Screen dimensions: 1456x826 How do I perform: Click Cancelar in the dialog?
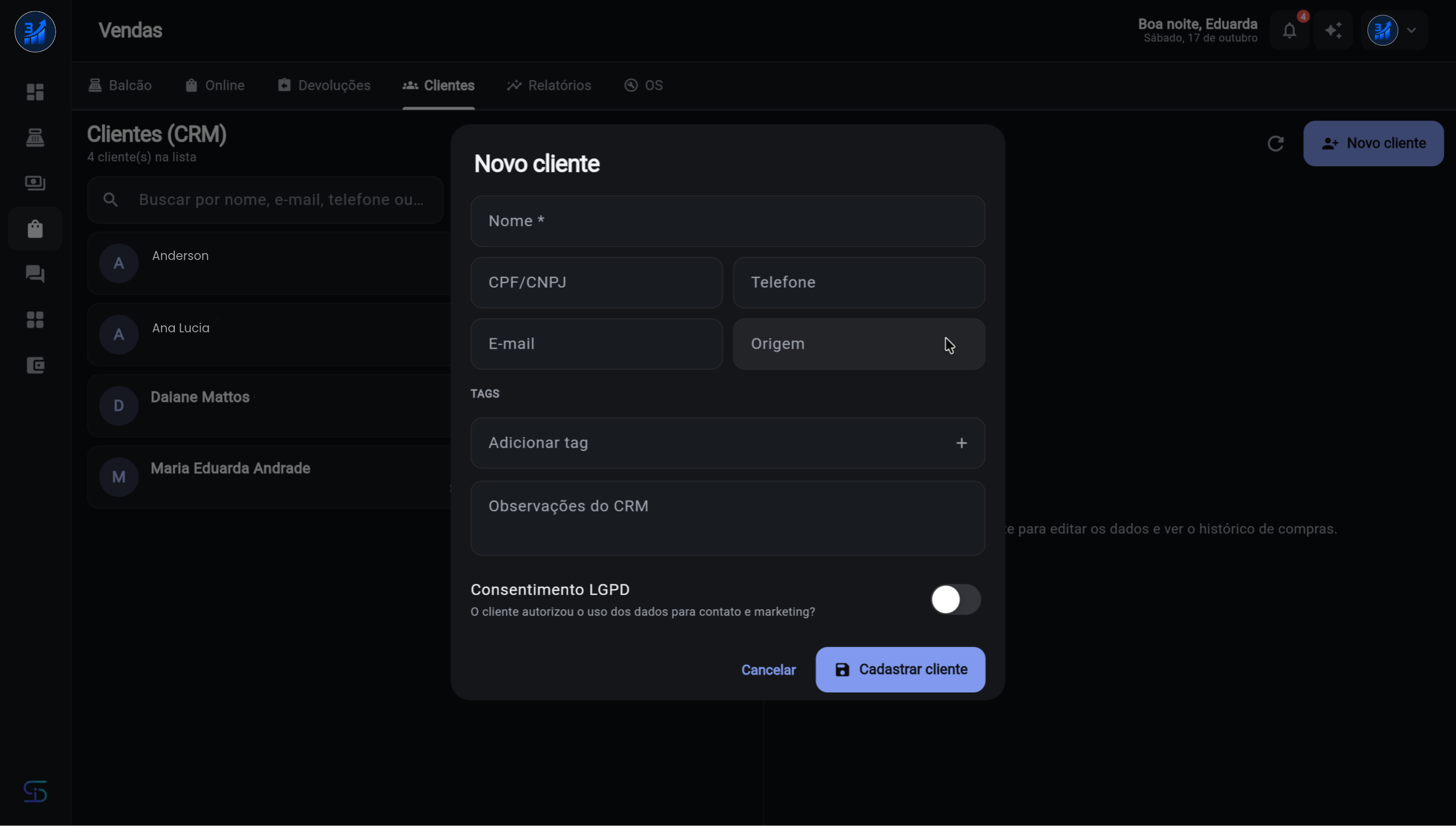[769, 670]
